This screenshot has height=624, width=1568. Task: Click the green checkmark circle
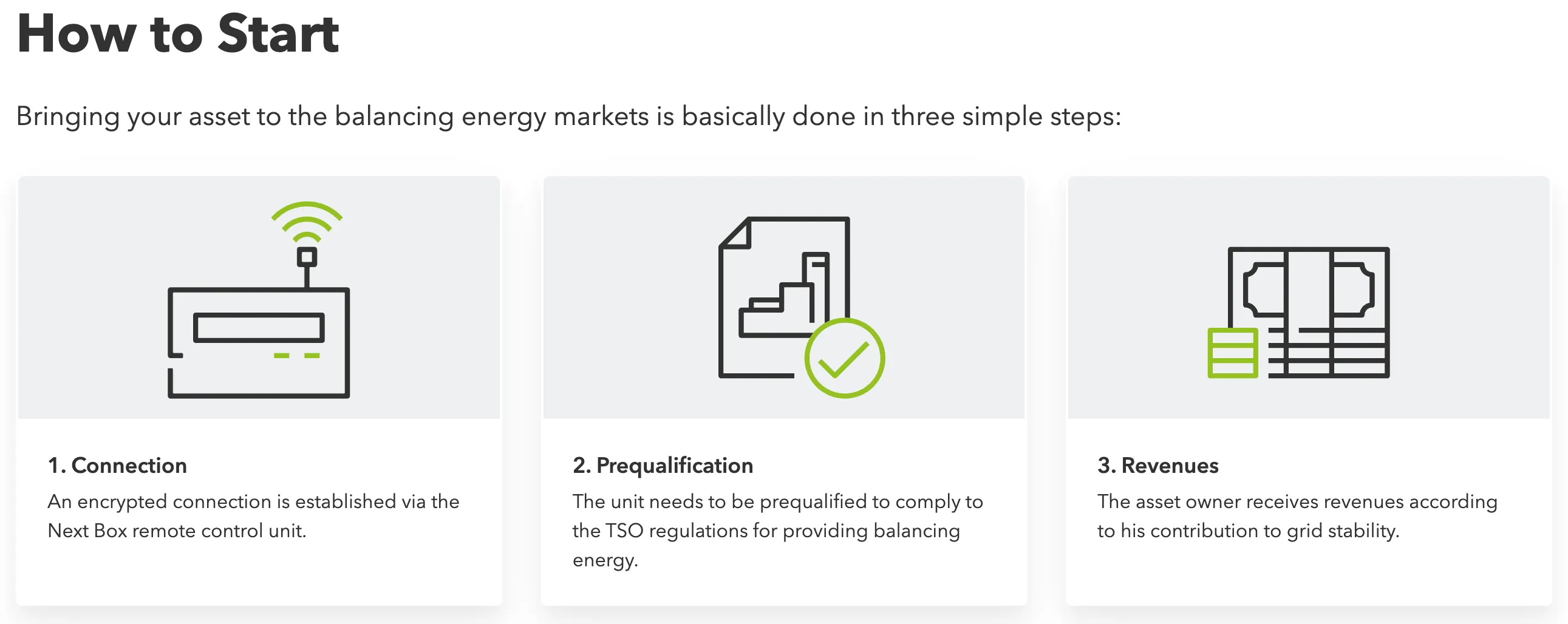844,358
